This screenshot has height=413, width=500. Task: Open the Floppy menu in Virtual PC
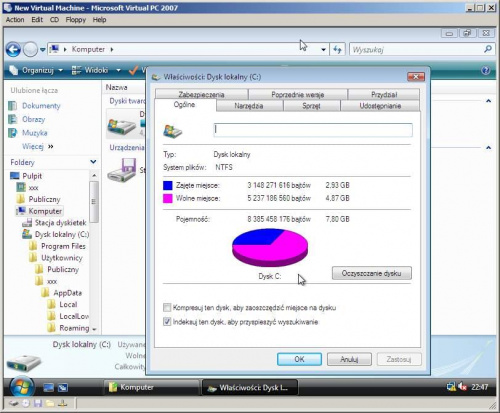click(x=76, y=20)
